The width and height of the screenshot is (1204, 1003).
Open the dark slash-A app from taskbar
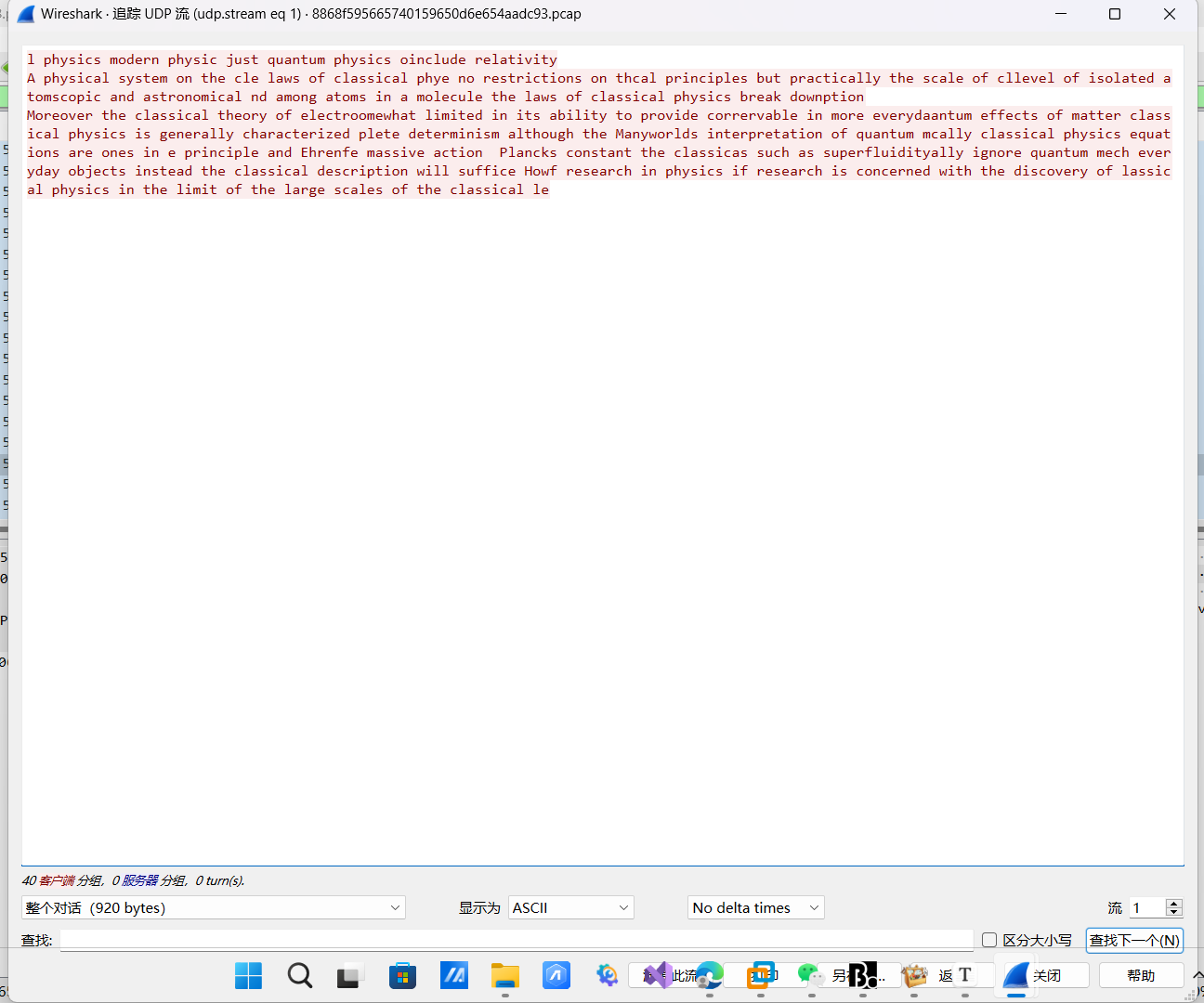tap(454, 975)
